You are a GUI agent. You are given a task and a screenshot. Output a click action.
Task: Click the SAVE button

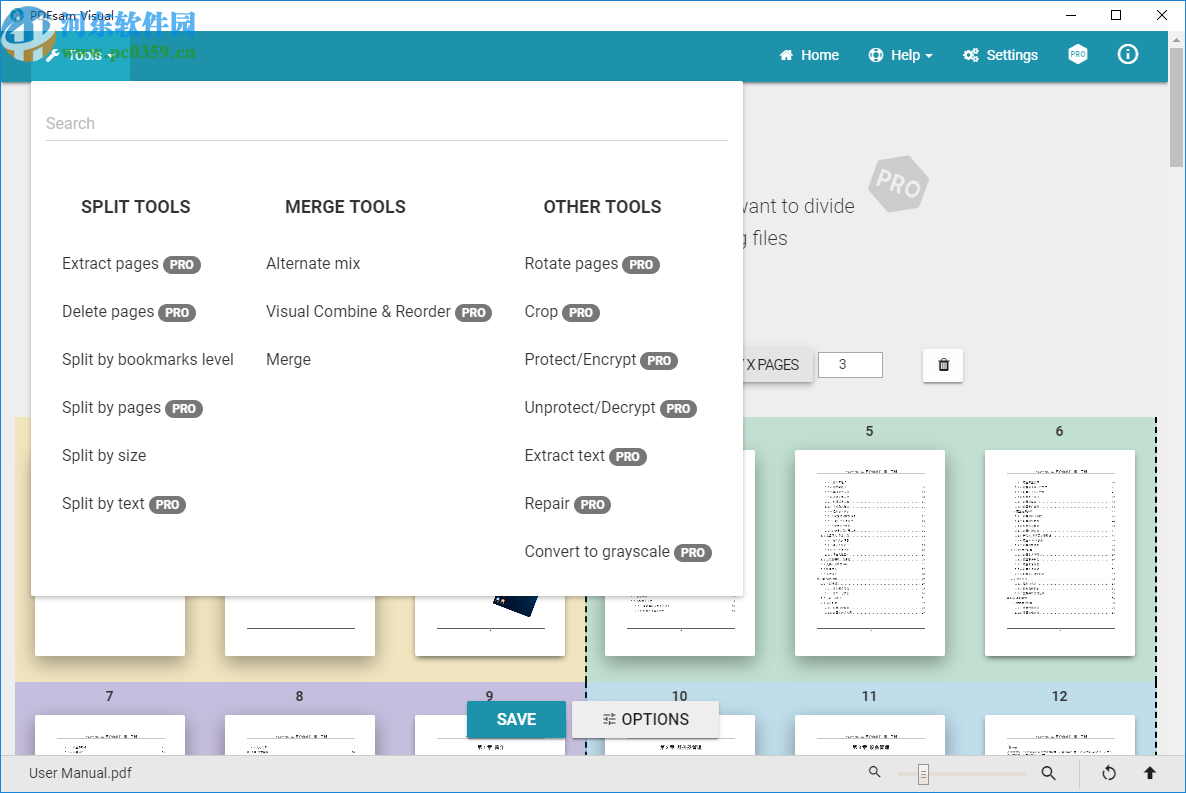[516, 720]
